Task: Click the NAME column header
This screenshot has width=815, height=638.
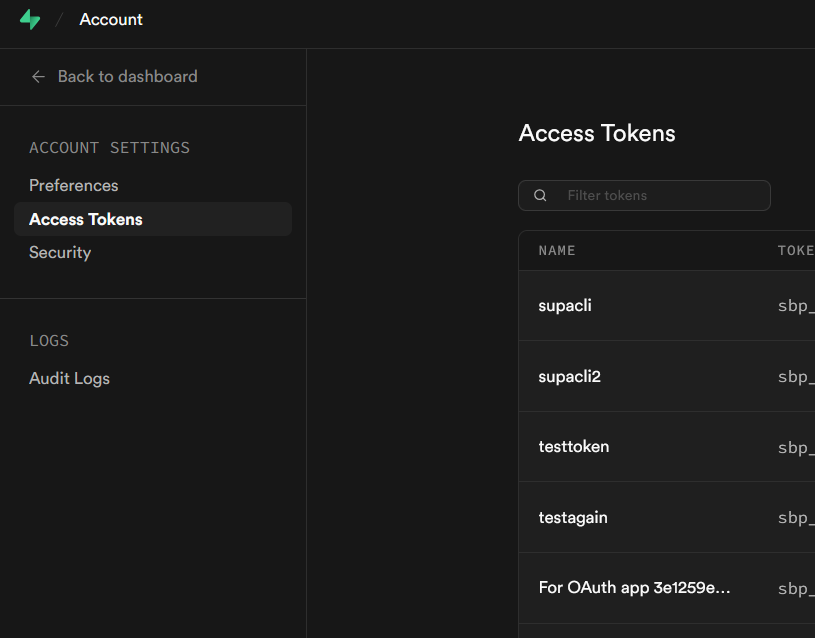Action: tap(557, 250)
